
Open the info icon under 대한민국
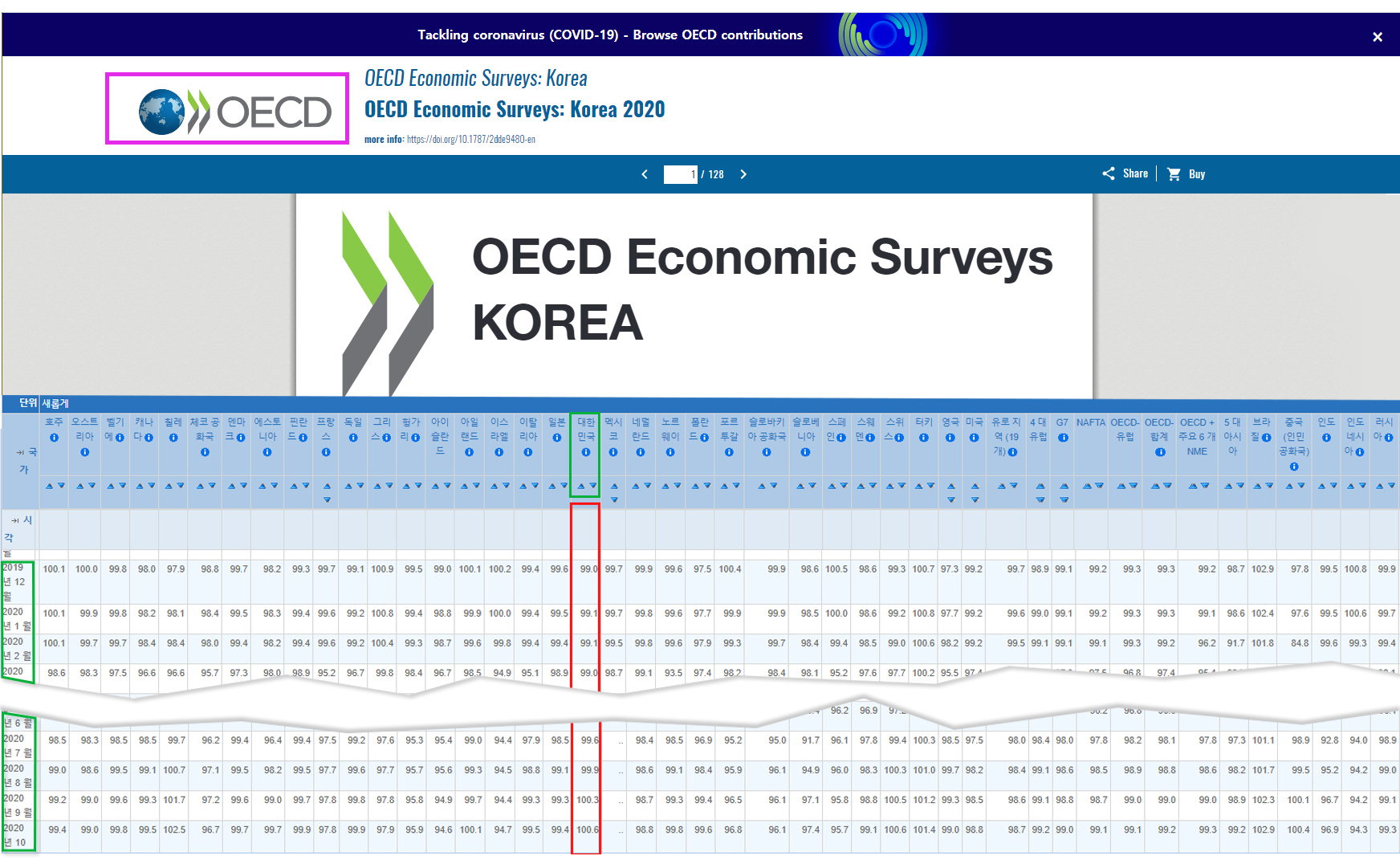[x=586, y=452]
